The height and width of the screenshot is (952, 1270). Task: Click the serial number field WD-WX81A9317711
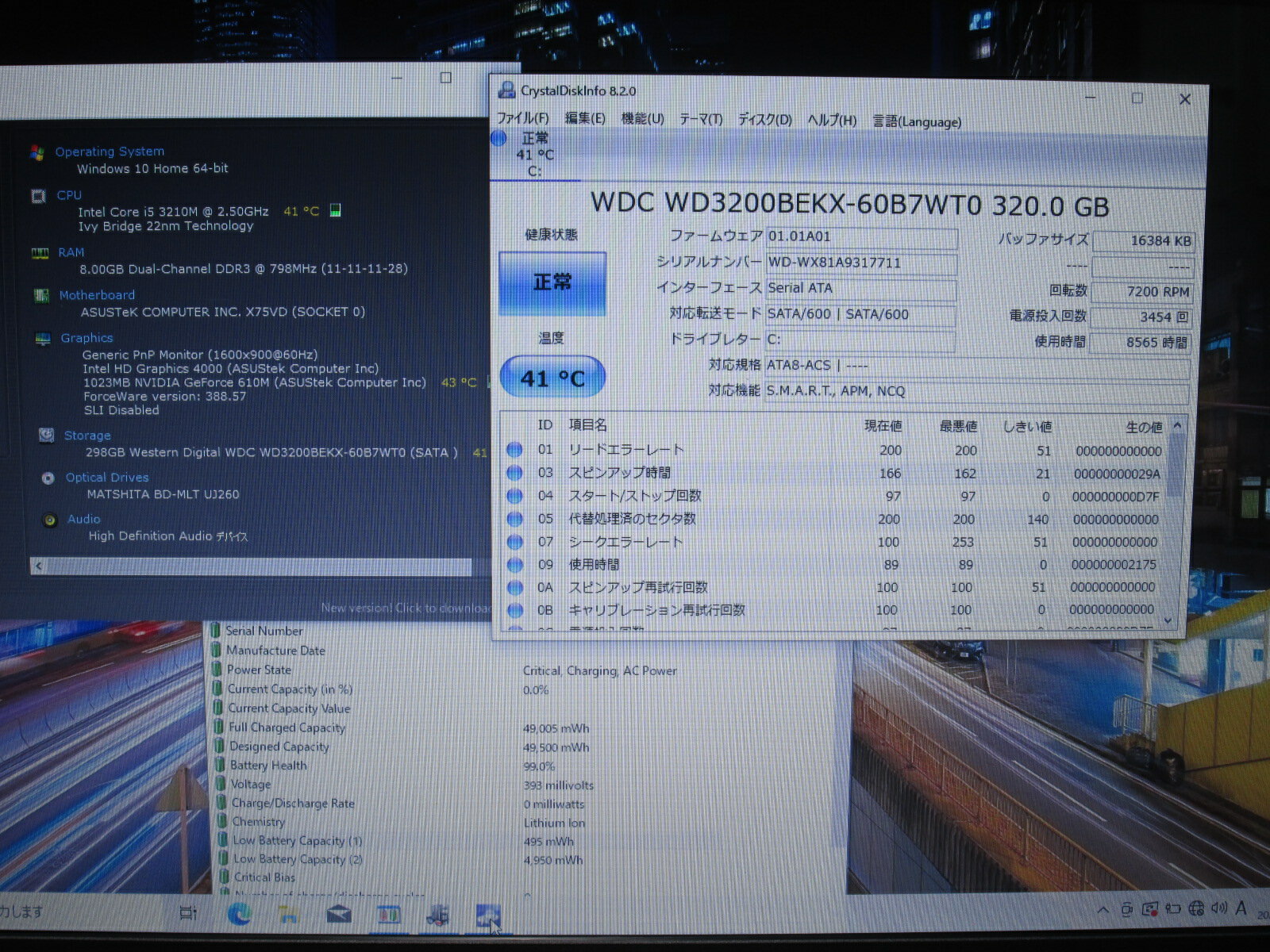[861, 263]
